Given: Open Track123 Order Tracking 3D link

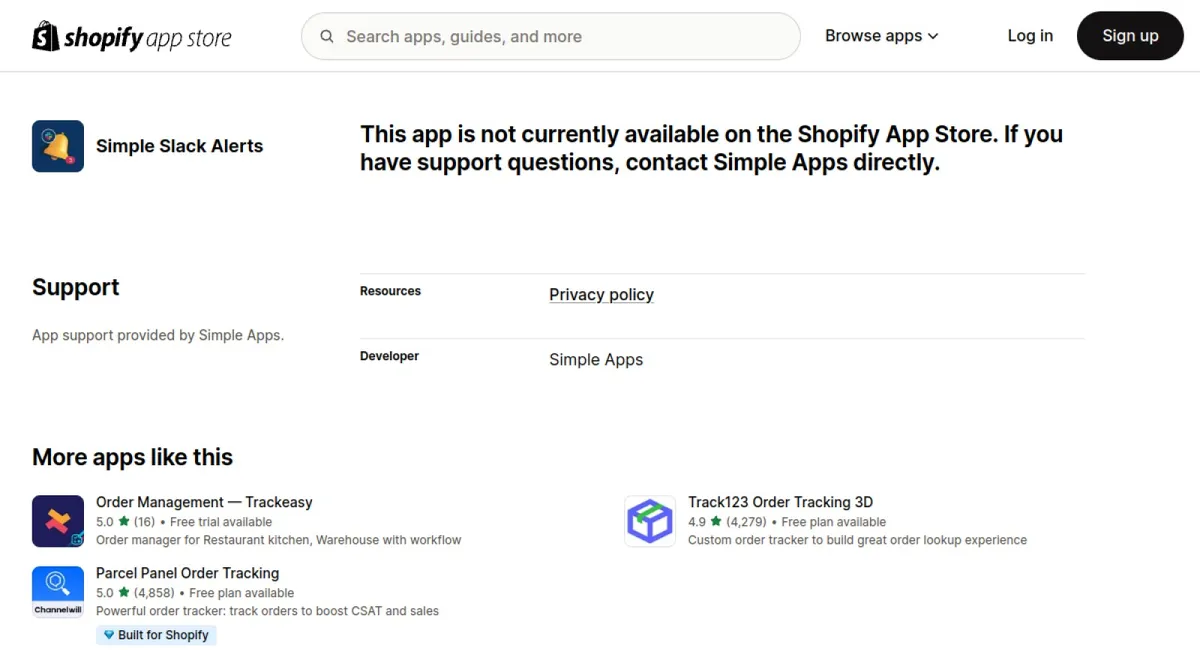Looking at the screenshot, I should [780, 502].
